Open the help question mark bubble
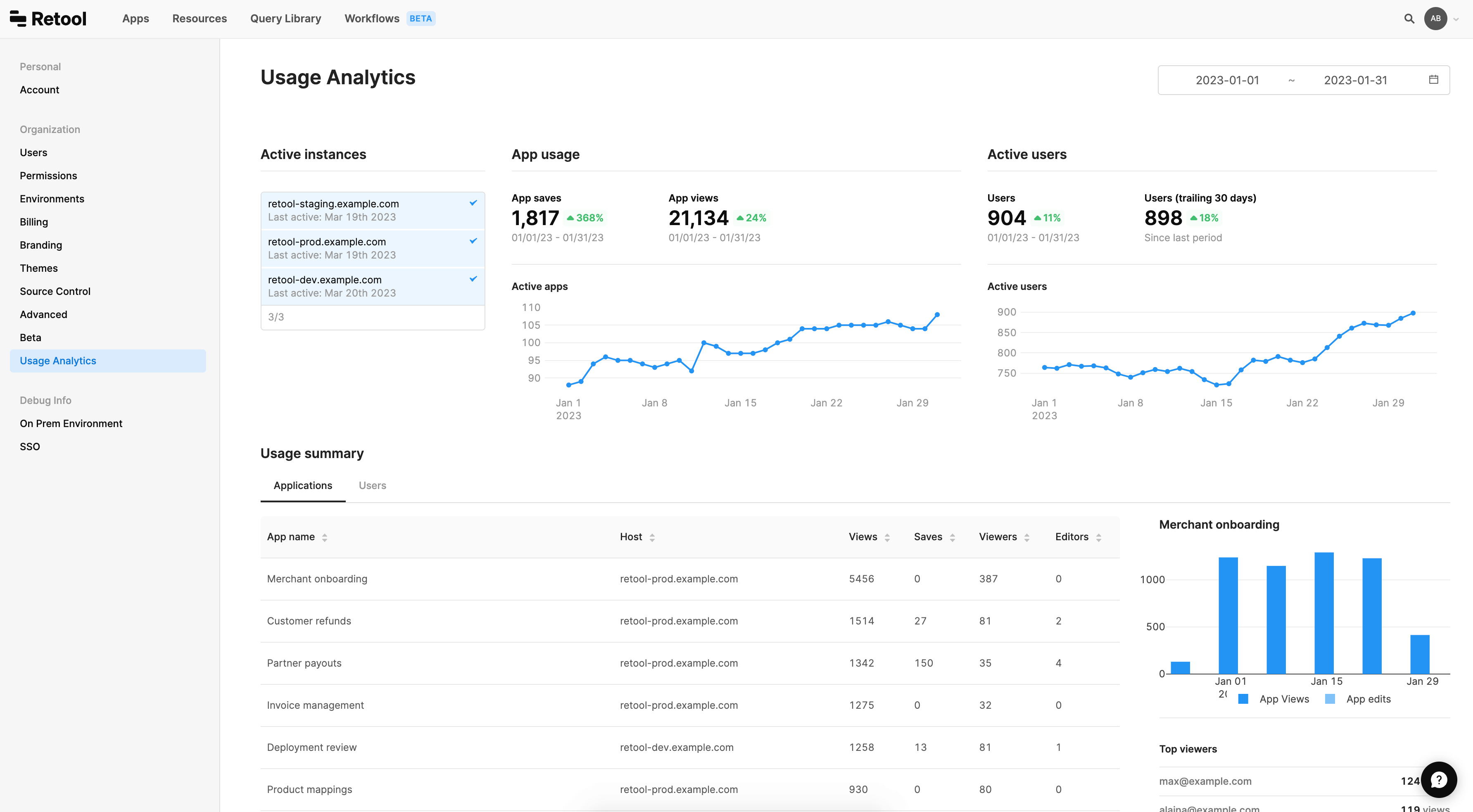 [1439, 779]
